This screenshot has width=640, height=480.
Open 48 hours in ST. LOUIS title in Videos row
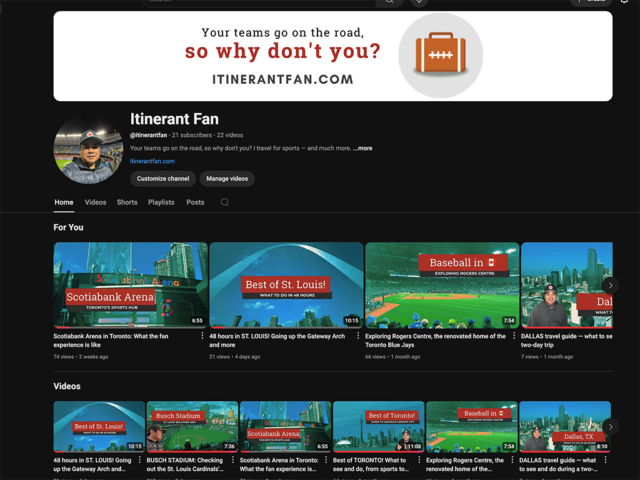point(93,464)
